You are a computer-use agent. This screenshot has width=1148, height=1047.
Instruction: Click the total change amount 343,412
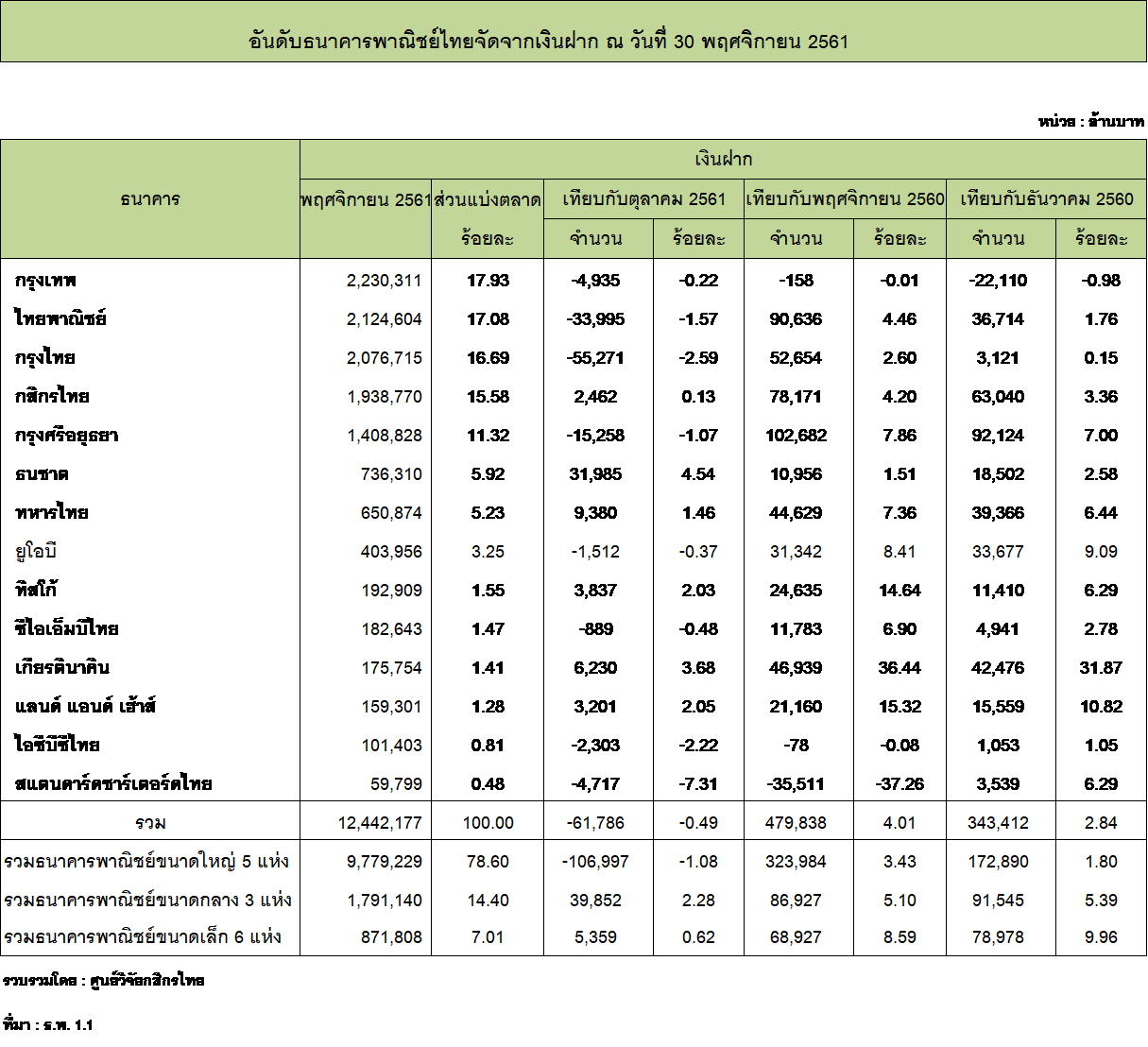click(998, 823)
